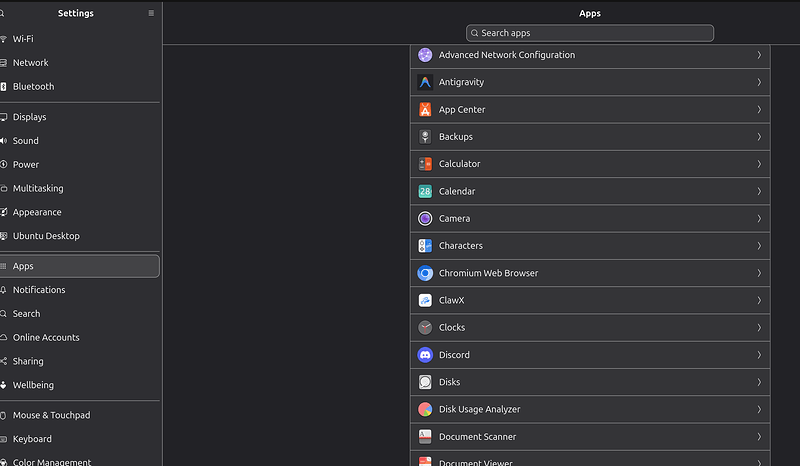Click the Antigravity app icon
Image resolution: width=800 pixels, height=466 pixels.
[x=425, y=82]
